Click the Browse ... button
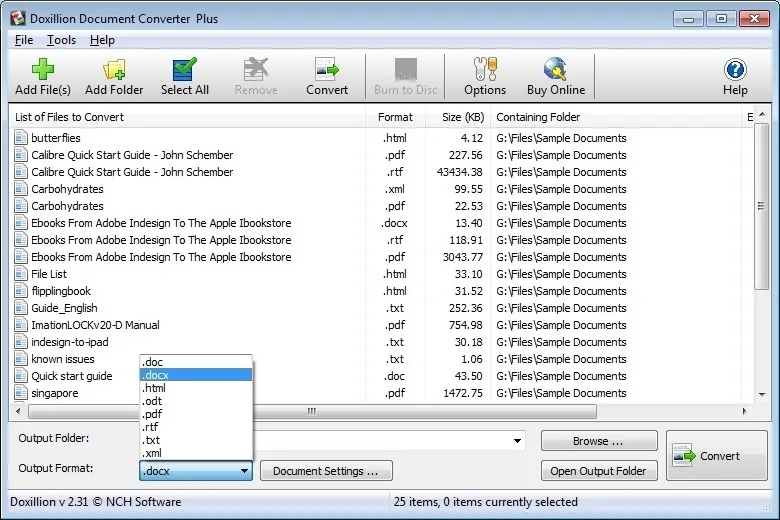This screenshot has width=780, height=520. (599, 441)
